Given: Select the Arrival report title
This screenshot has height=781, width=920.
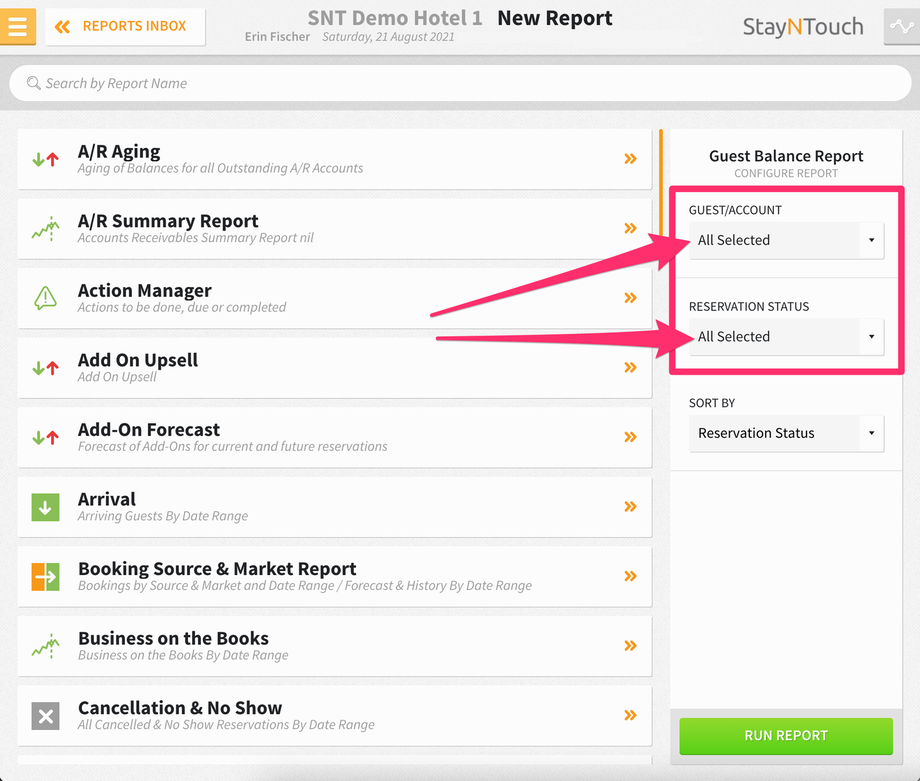Looking at the screenshot, I should pos(107,499).
